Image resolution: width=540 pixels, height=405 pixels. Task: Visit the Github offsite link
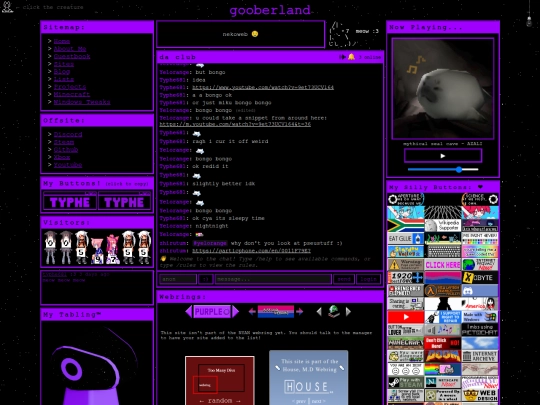pos(66,149)
